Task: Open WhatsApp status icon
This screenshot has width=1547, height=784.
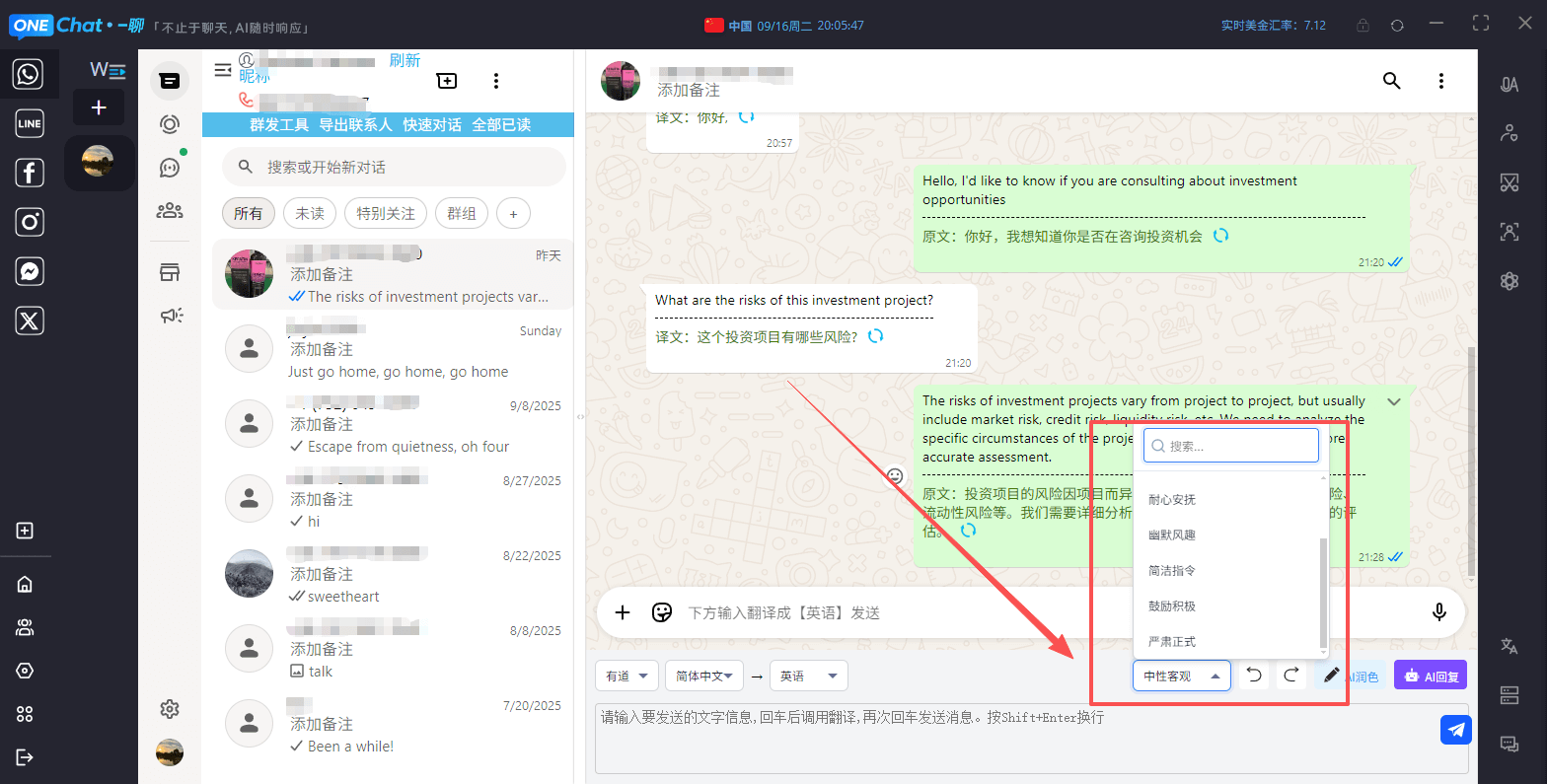Action: pyautogui.click(x=170, y=124)
